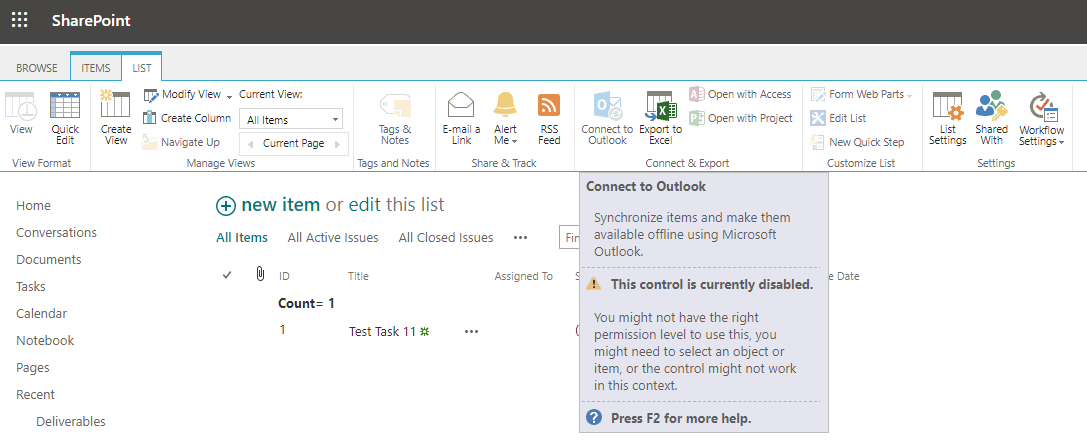
Task: Go to Home in left navigation
Action: [x=33, y=206]
